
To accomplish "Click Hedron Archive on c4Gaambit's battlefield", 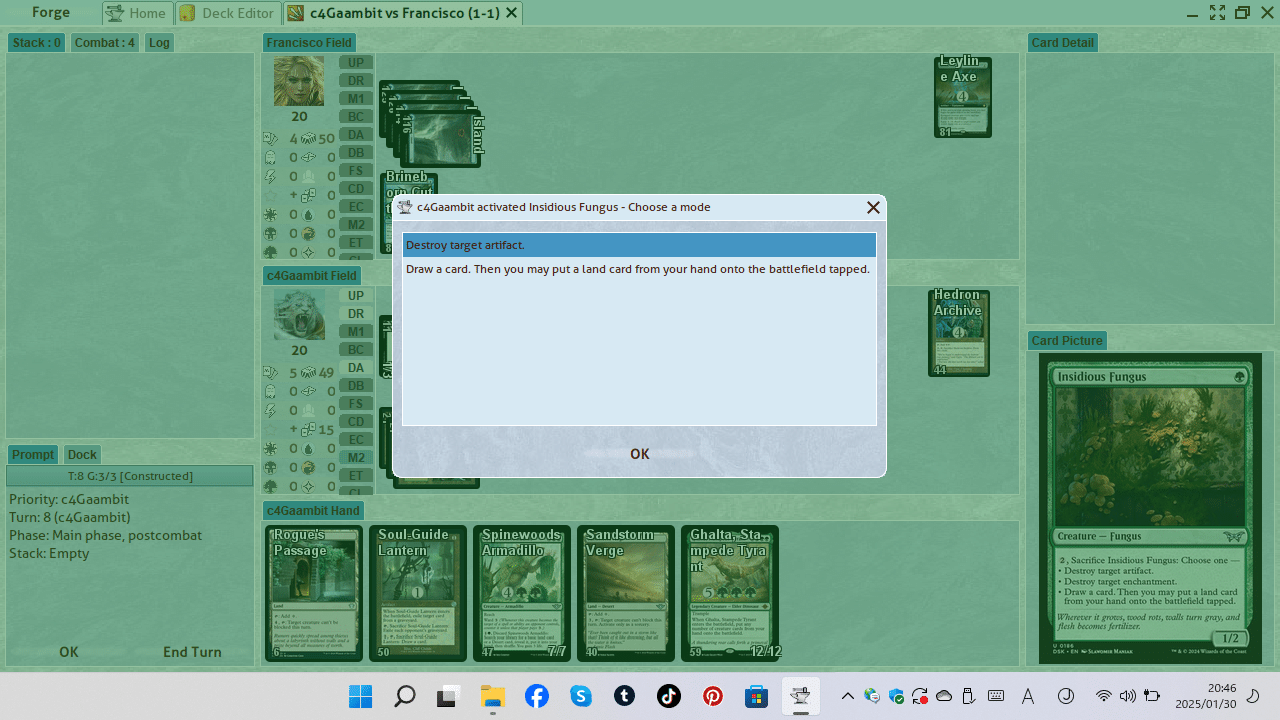I will click(x=959, y=333).
